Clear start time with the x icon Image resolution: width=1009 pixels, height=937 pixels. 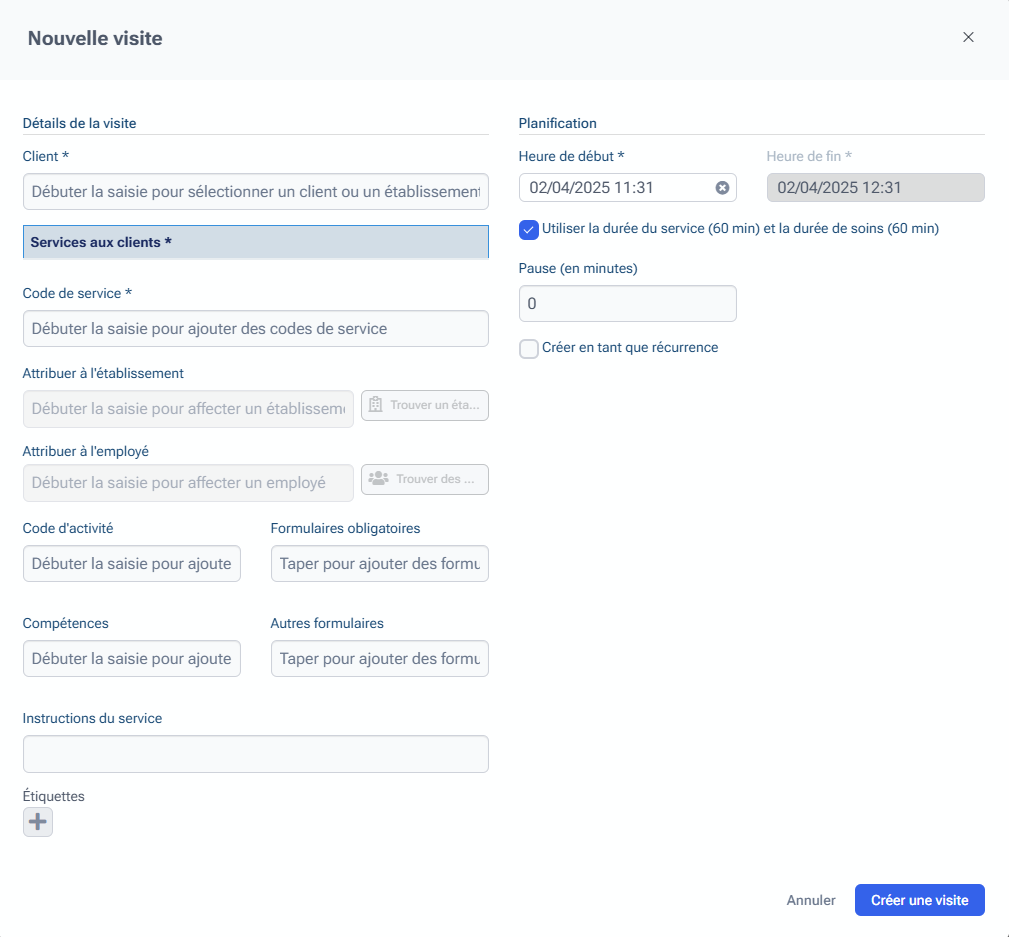point(722,188)
